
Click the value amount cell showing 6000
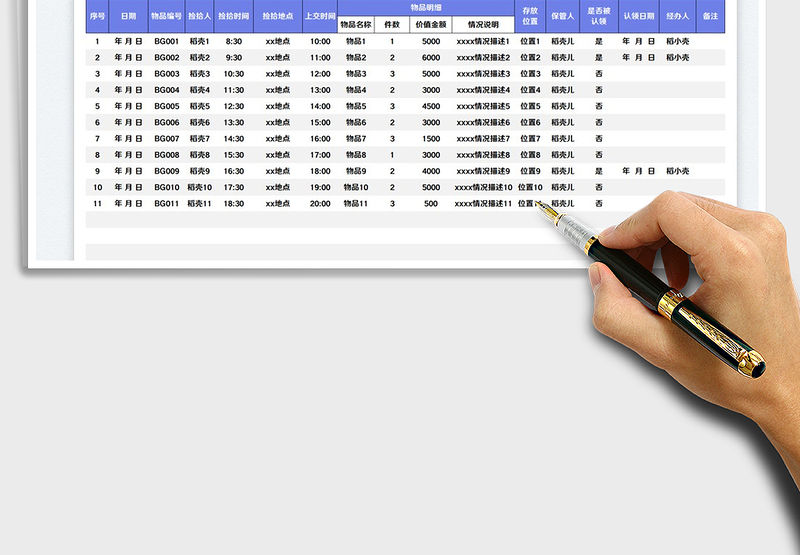tap(431, 58)
